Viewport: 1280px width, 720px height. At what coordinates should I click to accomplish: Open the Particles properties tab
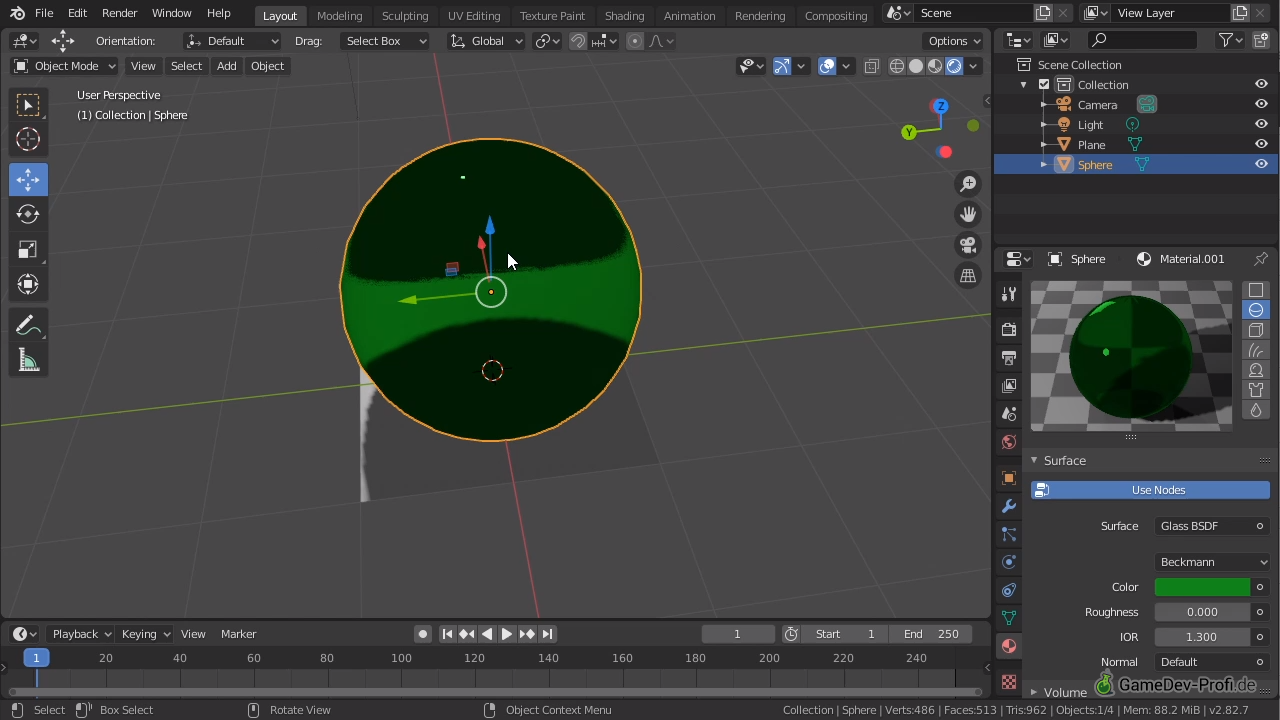[x=1009, y=534]
